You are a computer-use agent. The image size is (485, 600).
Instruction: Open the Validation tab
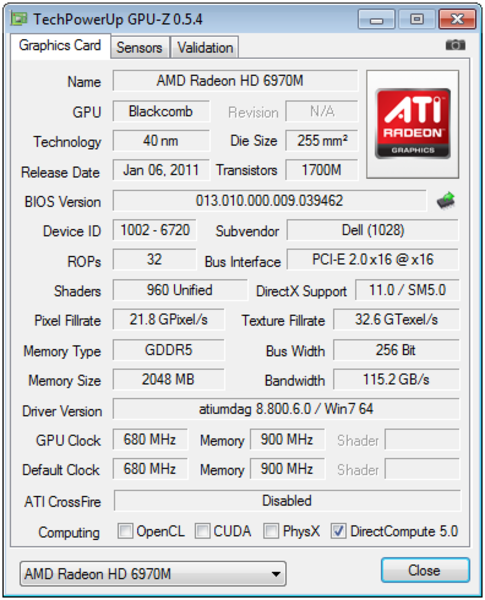[x=205, y=47]
